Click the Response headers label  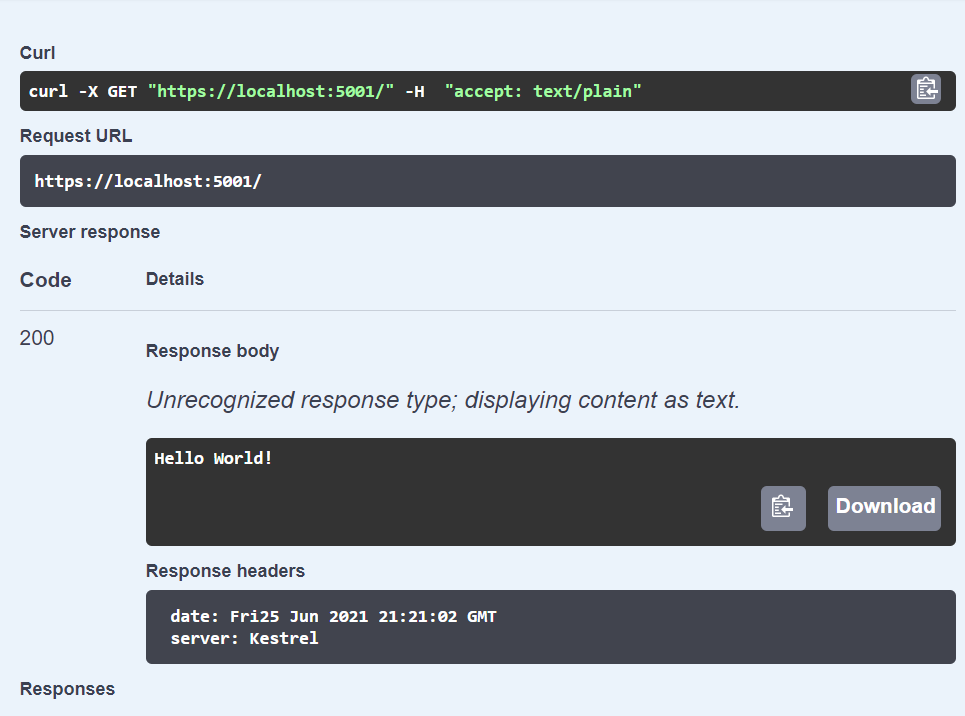[x=225, y=571]
